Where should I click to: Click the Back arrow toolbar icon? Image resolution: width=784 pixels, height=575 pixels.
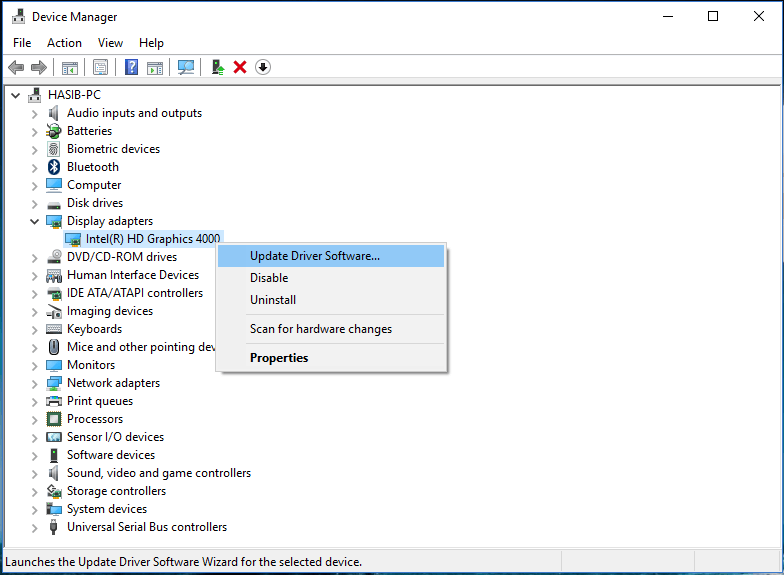pyautogui.click(x=16, y=67)
